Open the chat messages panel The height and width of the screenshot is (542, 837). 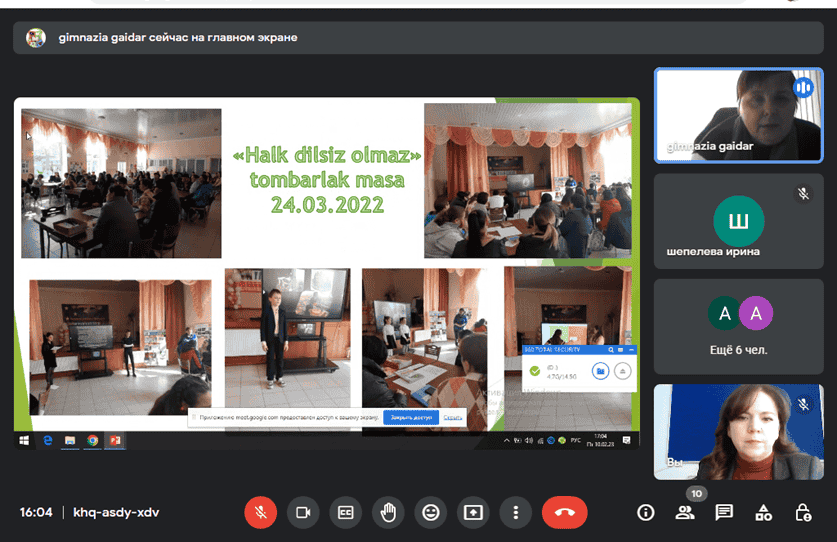(x=724, y=512)
